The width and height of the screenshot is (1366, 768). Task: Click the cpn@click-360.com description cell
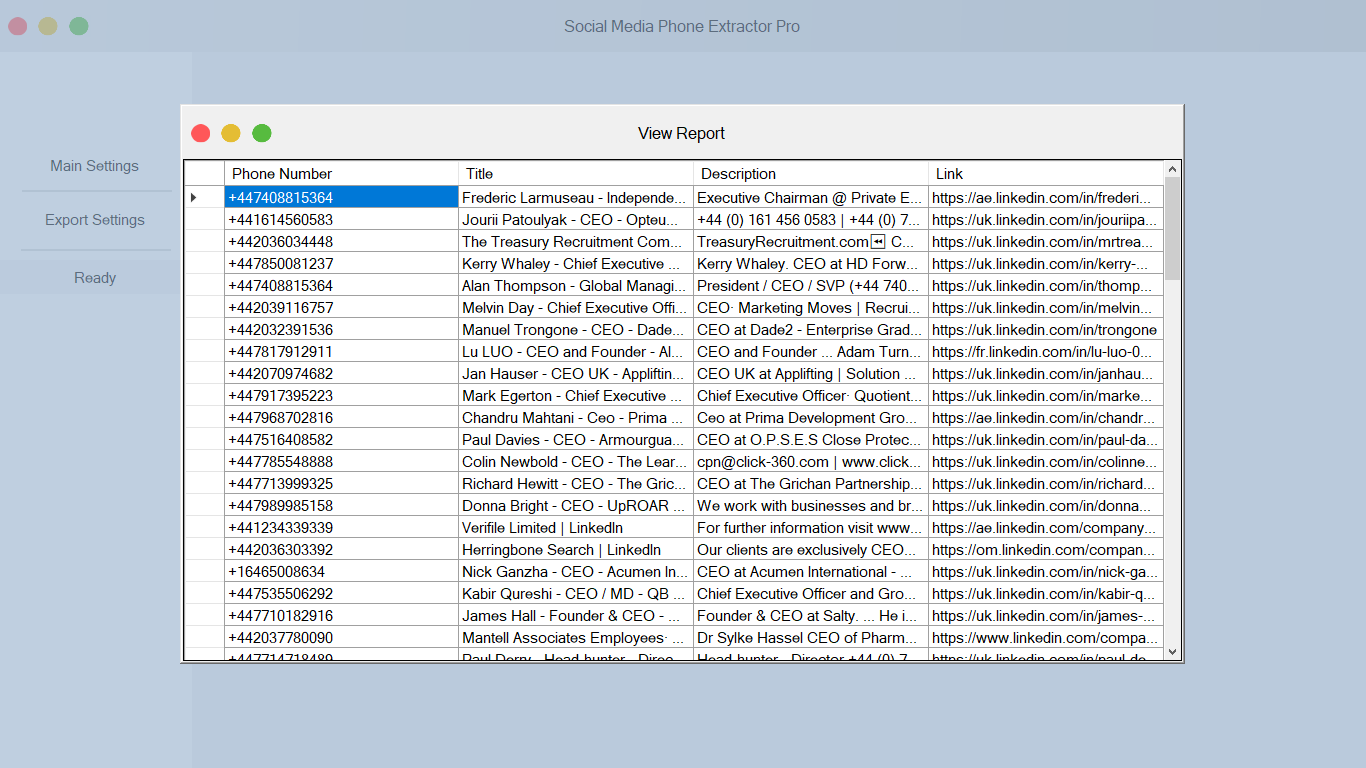tap(811, 462)
